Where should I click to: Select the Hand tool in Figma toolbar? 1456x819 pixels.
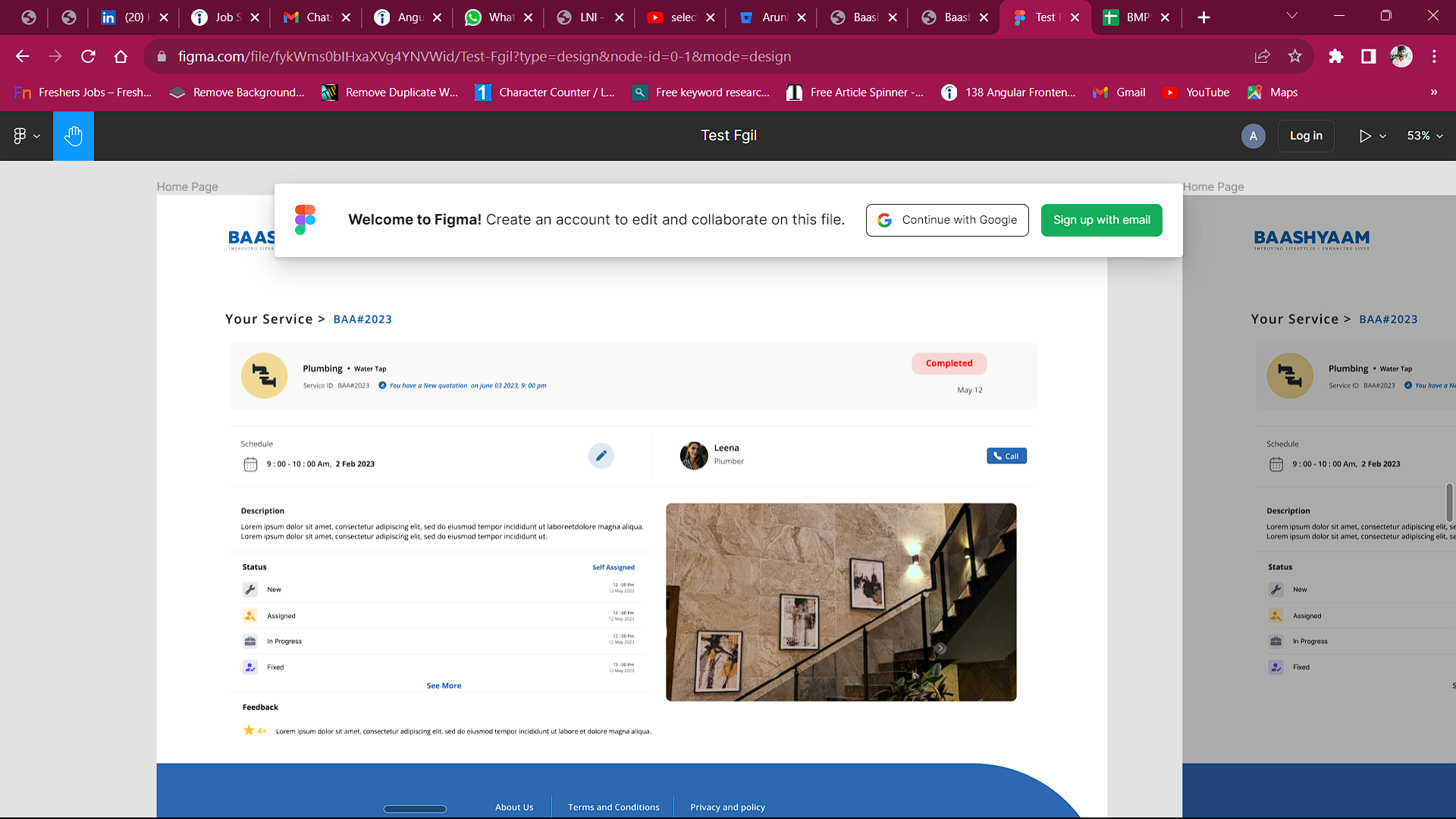tap(74, 136)
